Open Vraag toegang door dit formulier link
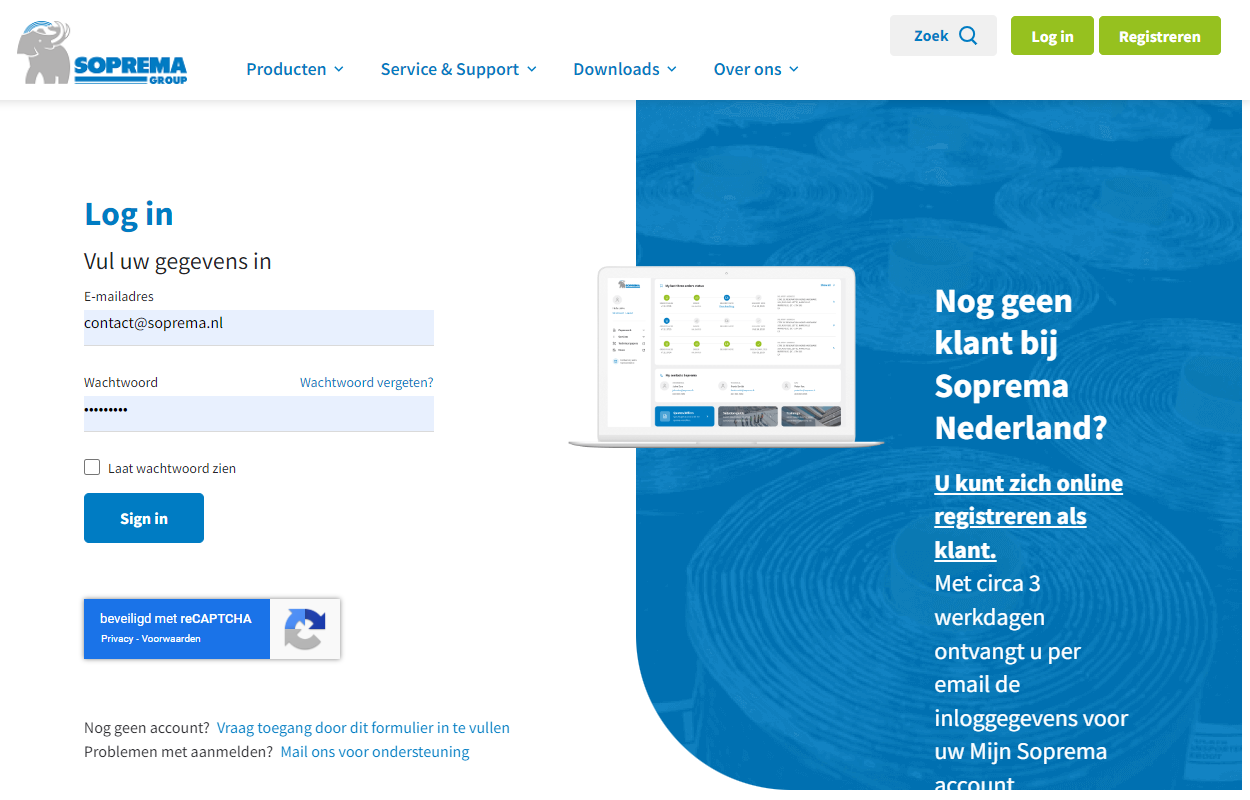 [363, 728]
